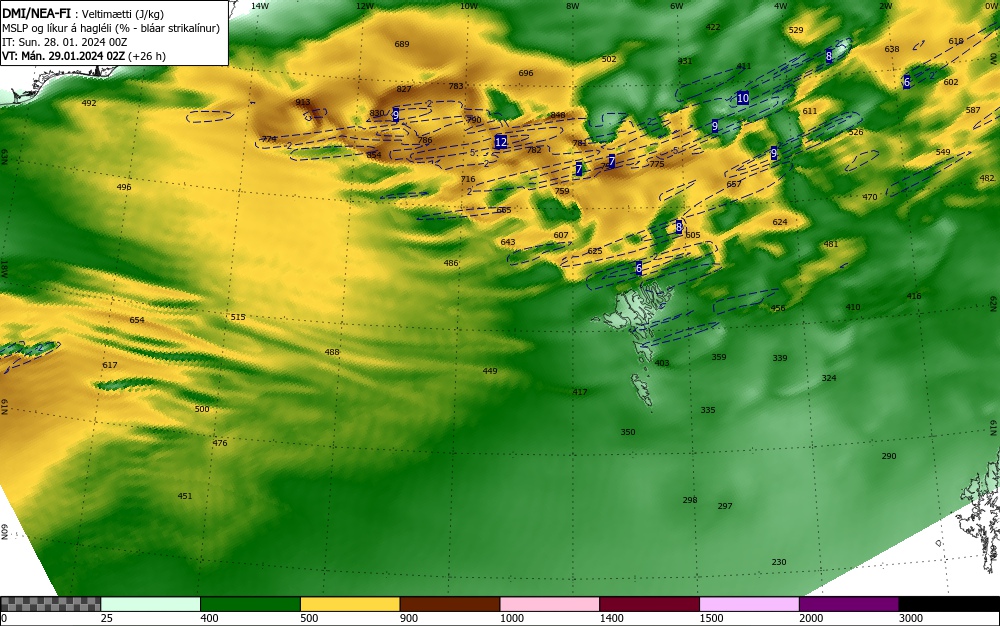Screen dimensions: 1000x626
Task: Select the '230' value near bottom
Action: [779, 562]
